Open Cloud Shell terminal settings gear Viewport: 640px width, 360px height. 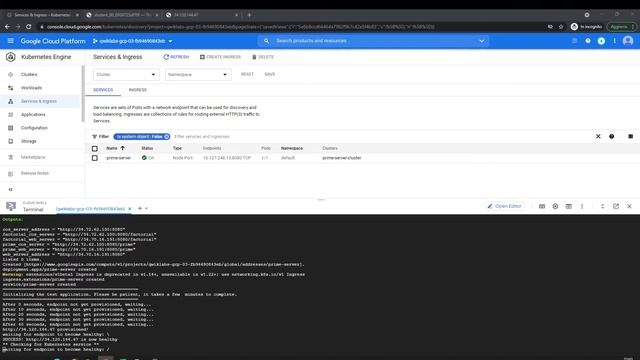coord(555,207)
